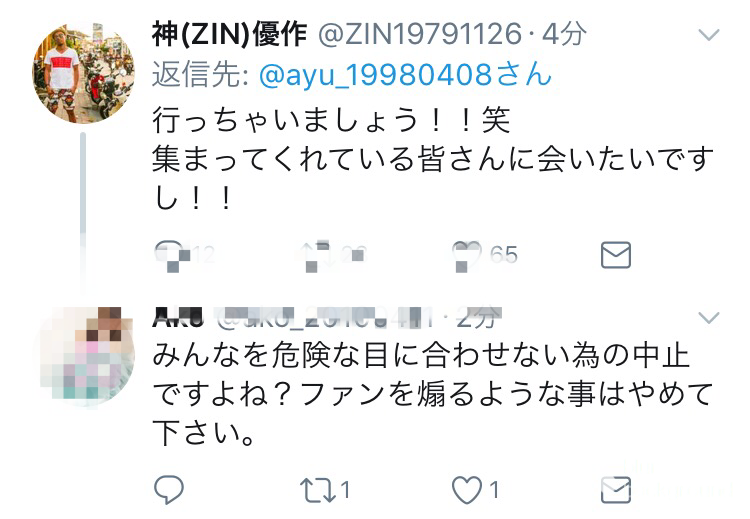Open the pixelated avatar of the second user
The image size is (750, 519).
coord(84,356)
